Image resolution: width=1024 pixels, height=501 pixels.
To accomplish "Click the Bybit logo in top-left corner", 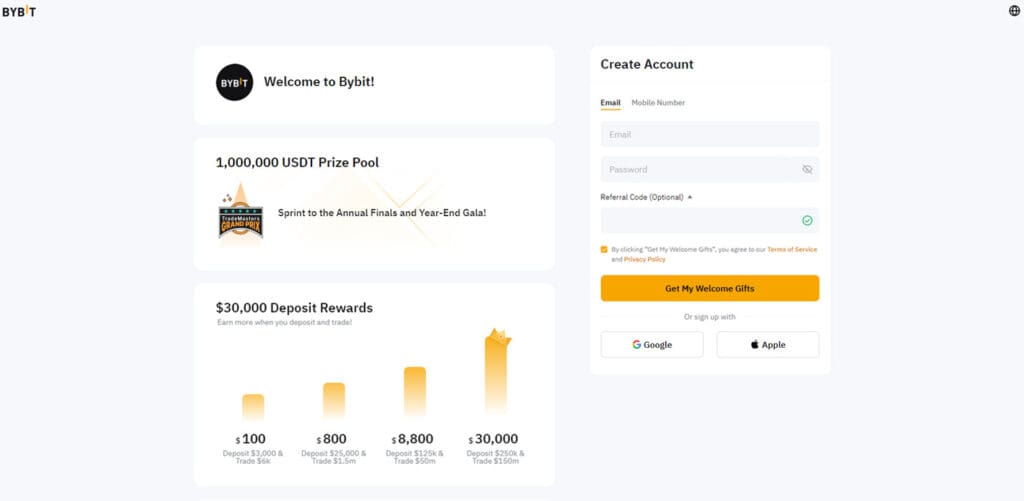I will (x=19, y=11).
